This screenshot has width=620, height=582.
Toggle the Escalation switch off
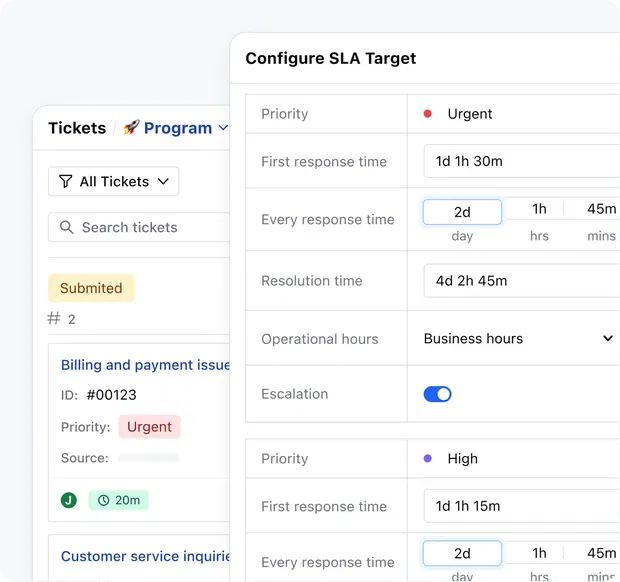pyautogui.click(x=437, y=394)
